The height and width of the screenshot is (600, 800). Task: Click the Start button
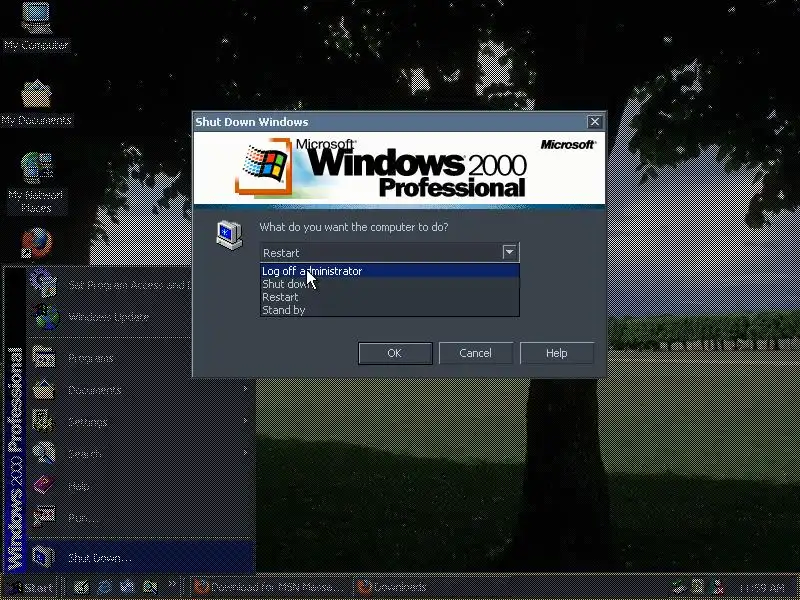tap(32, 587)
